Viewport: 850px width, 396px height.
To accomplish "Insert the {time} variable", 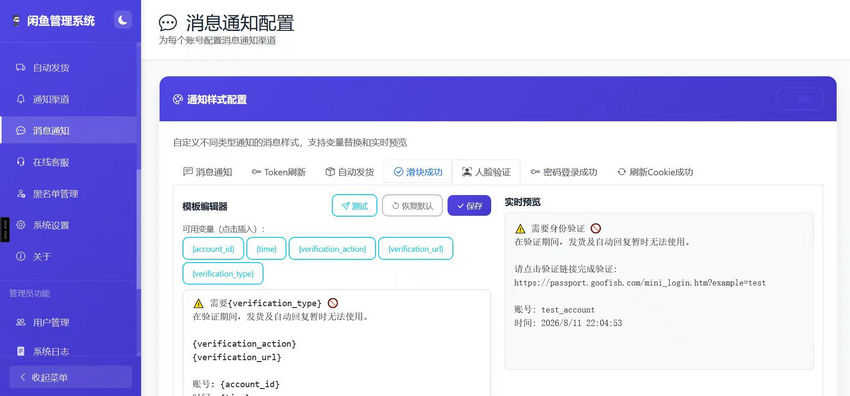I will pos(266,249).
